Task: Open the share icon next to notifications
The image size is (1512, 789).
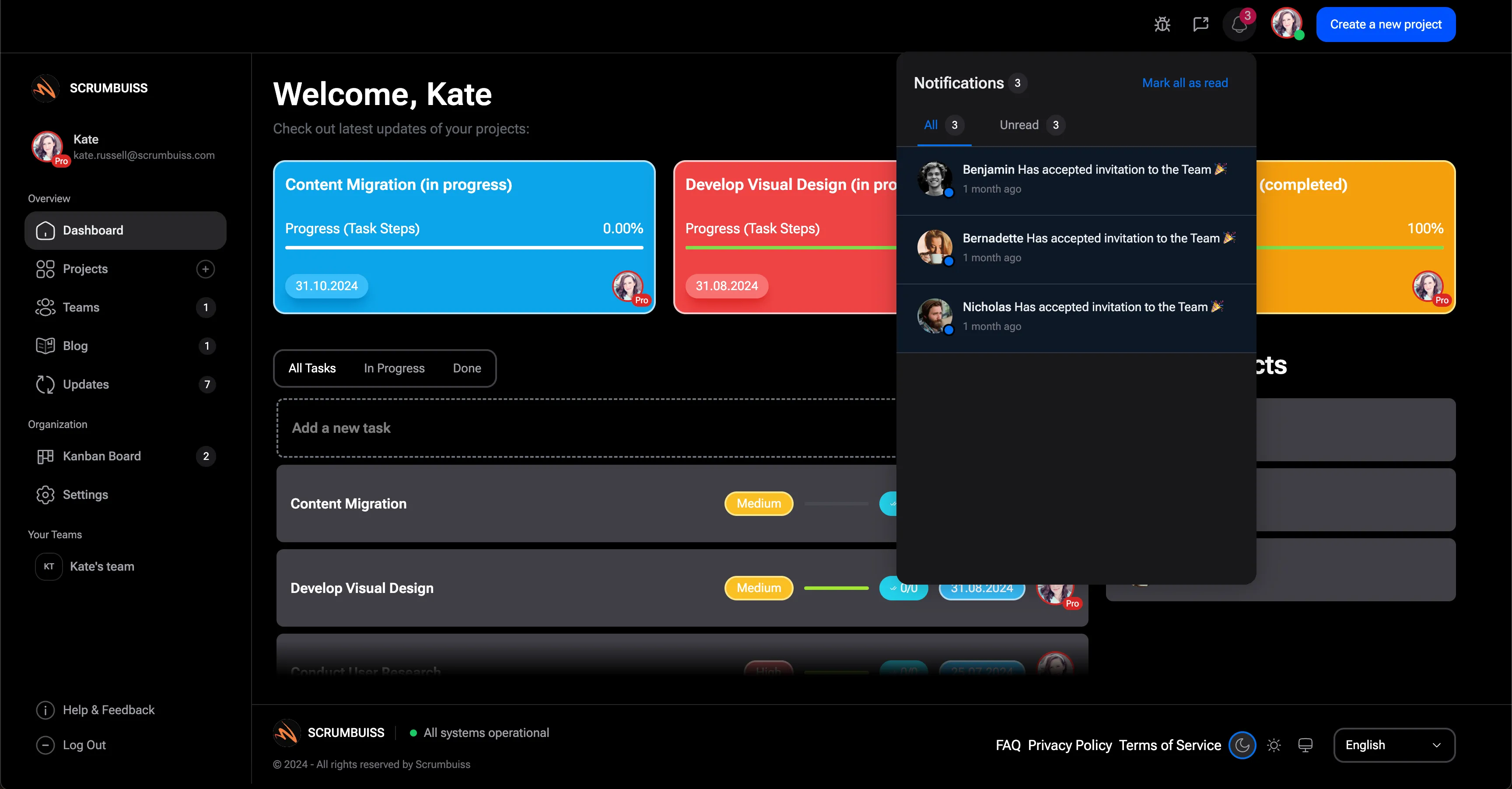Action: pos(1201,25)
